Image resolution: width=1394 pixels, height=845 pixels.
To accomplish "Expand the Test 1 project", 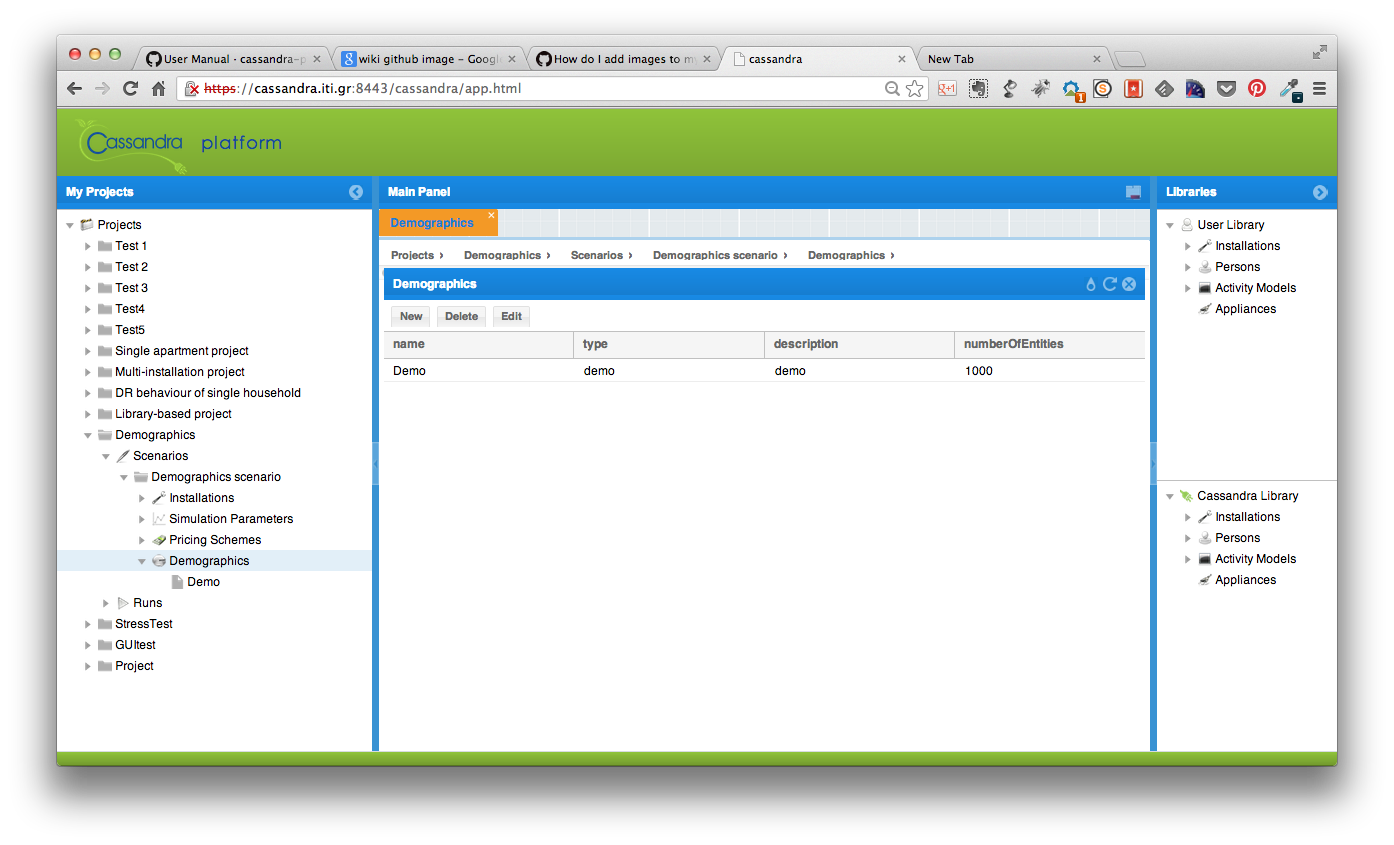I will point(88,246).
